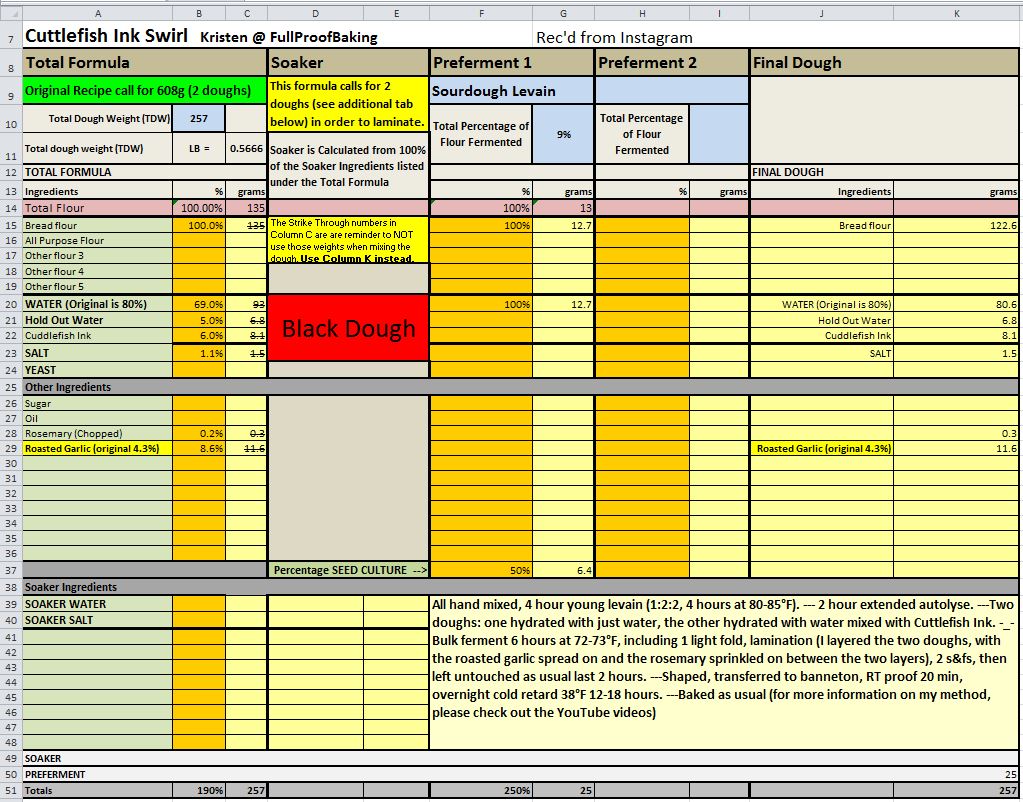Viewport: 1023px width, 802px height.
Task: Select 'Other flour 3' row label
Action: pyautogui.click(x=98, y=256)
